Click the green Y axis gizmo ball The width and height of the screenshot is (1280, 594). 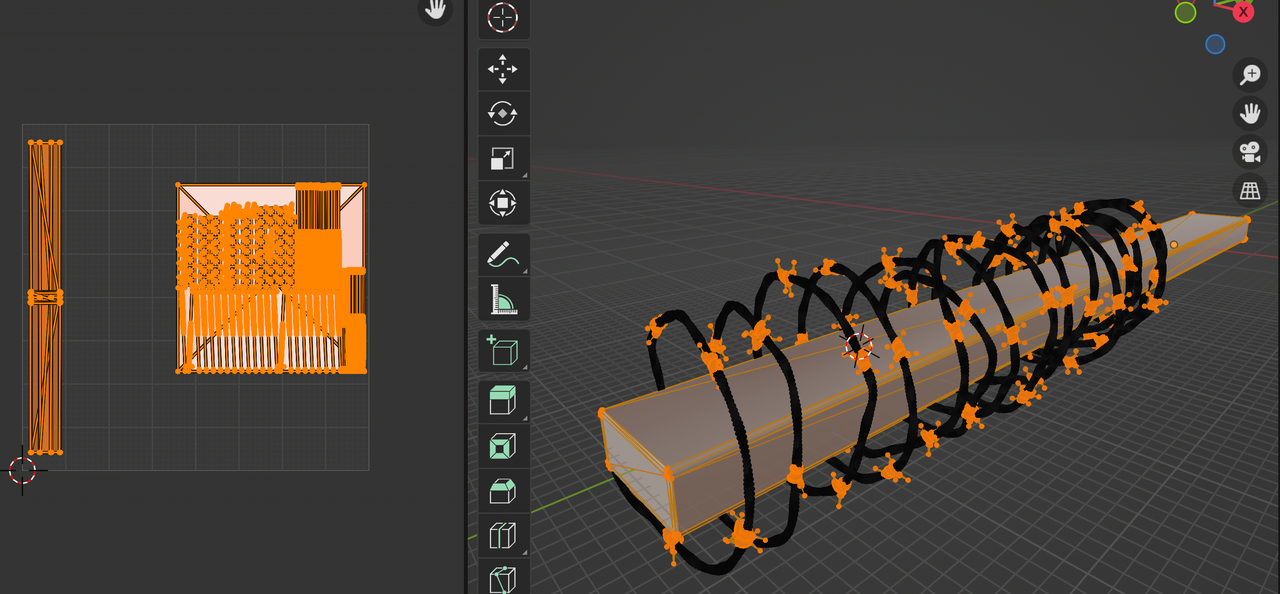coord(1185,12)
